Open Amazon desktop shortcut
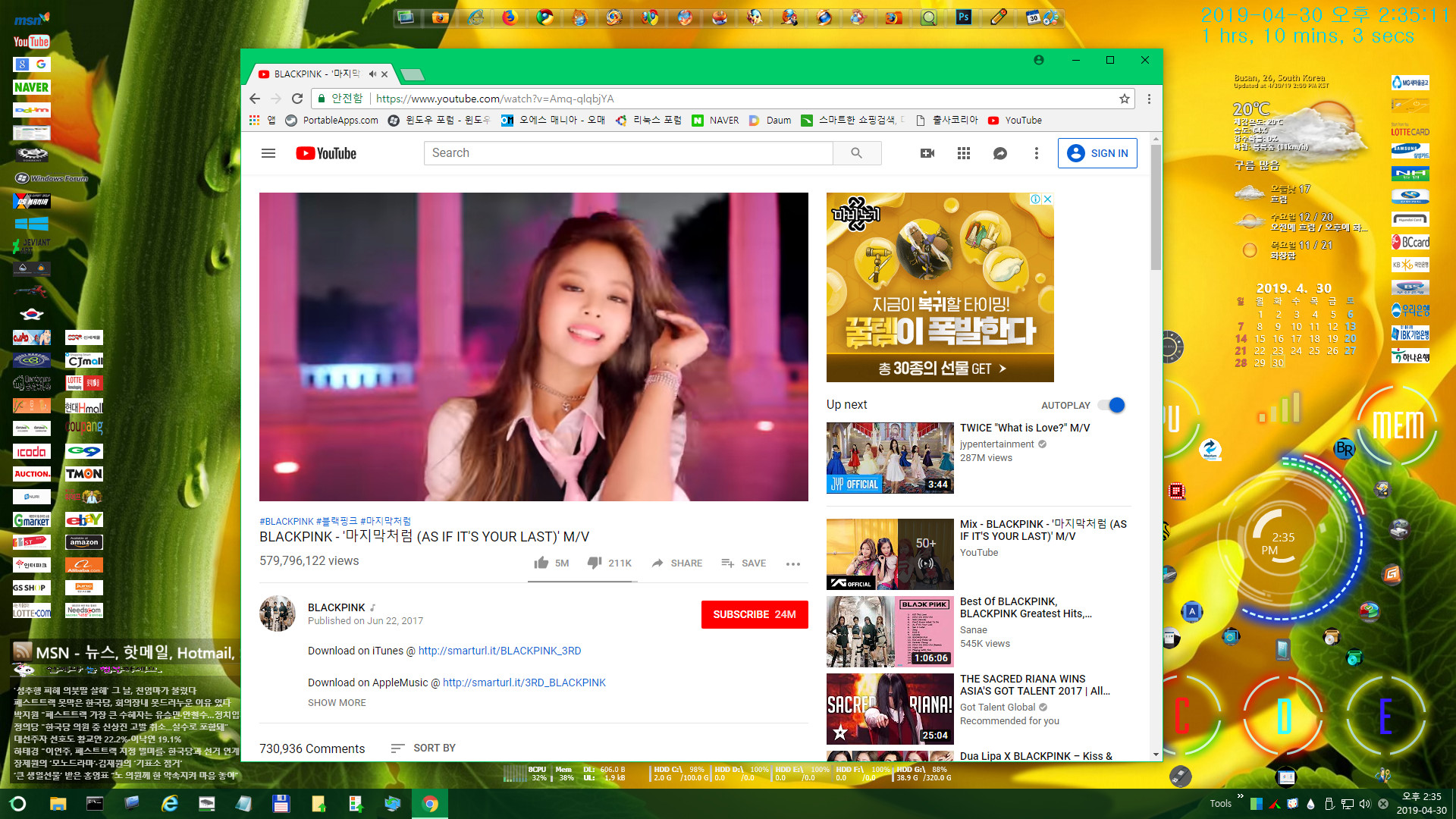The image size is (1456, 819). 84,542
